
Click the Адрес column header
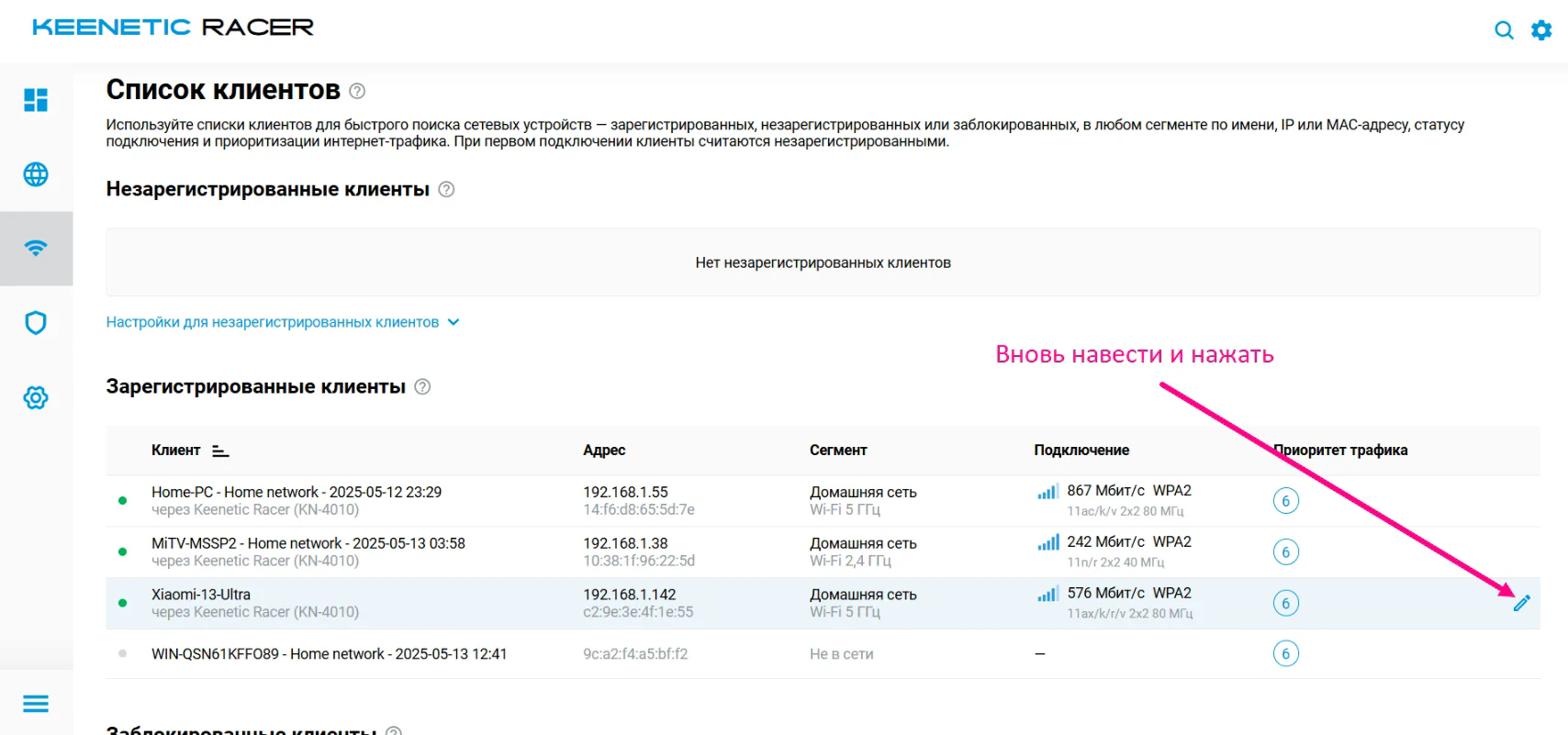tap(604, 451)
